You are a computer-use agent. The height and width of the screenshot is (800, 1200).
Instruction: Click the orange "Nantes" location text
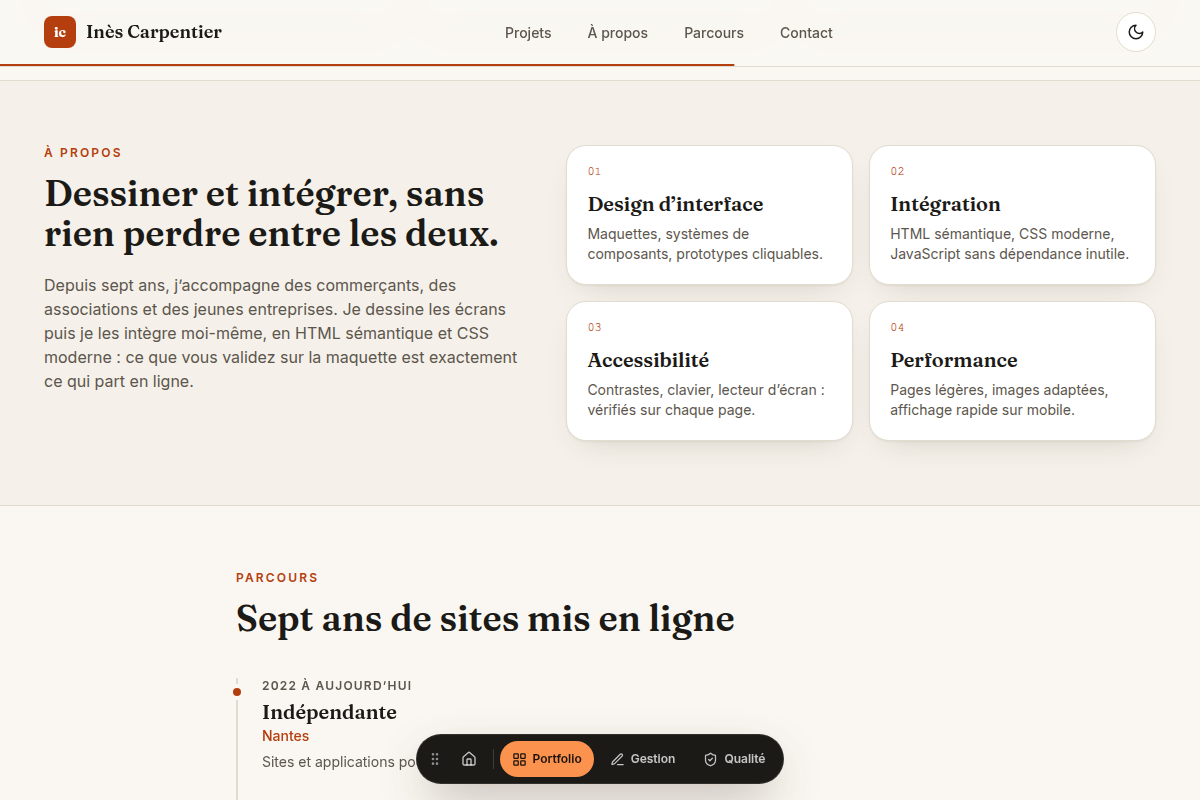pos(286,736)
